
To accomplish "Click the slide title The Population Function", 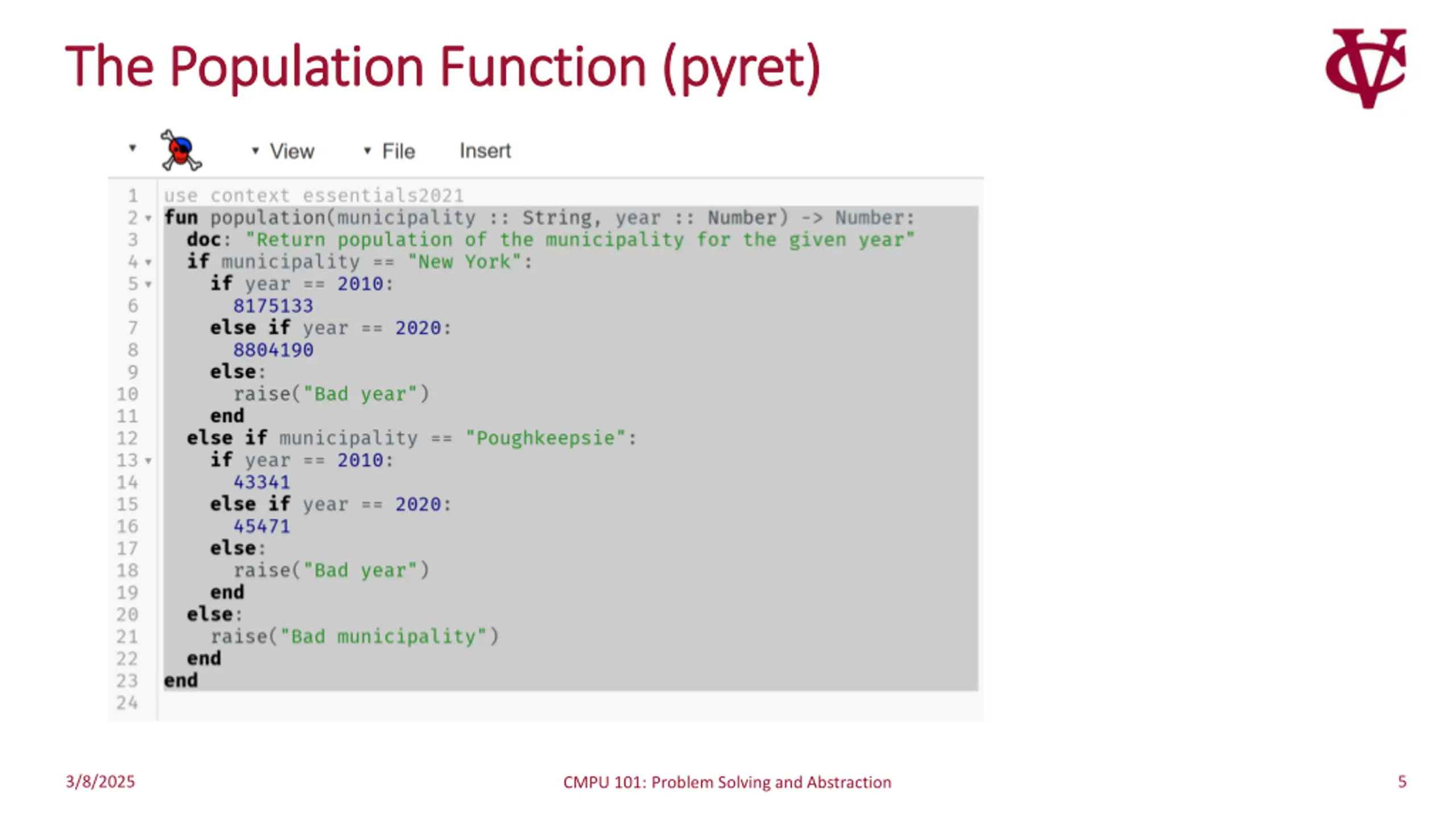I will point(442,67).
